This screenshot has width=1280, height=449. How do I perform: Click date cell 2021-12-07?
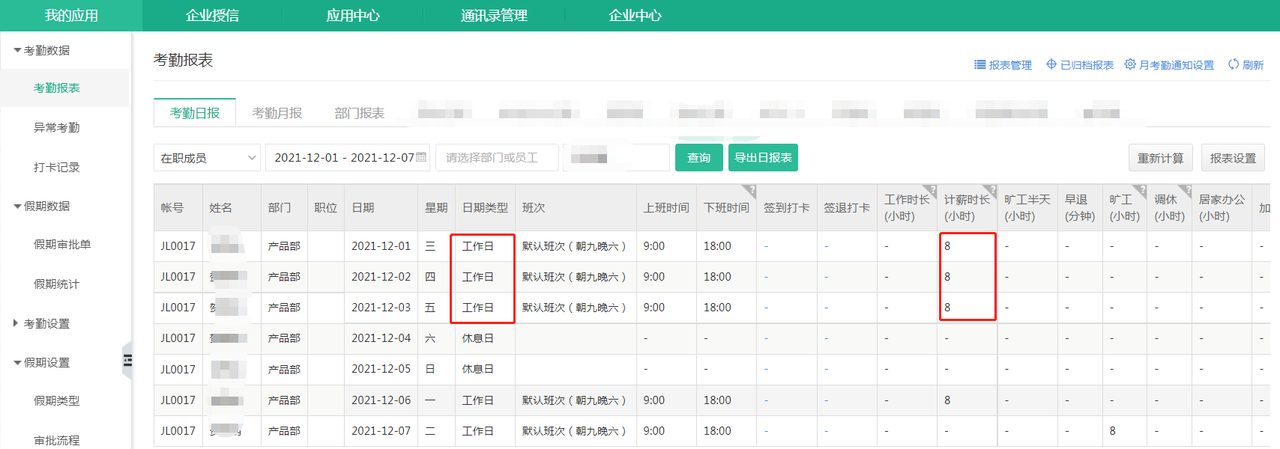tap(381, 431)
